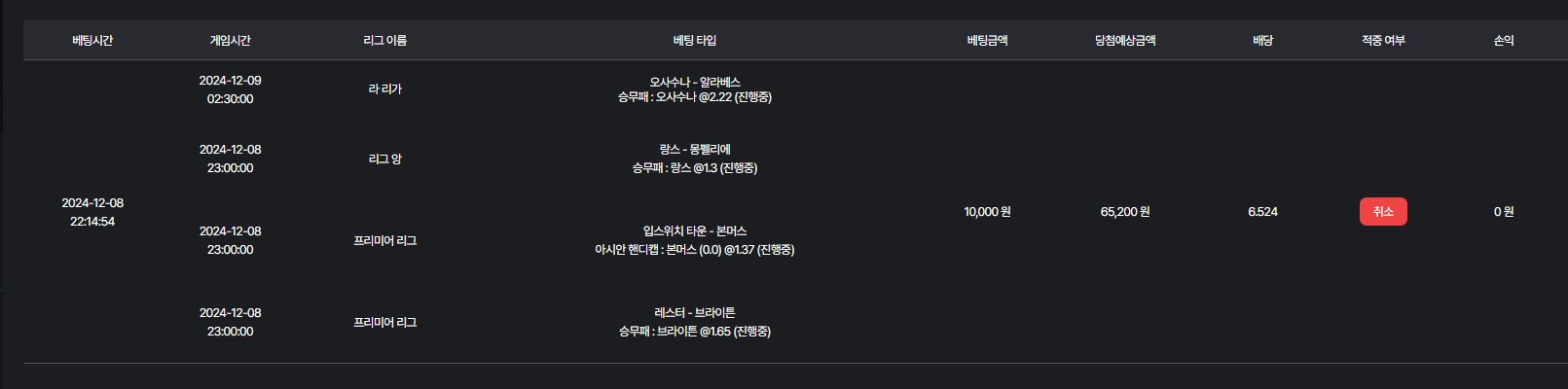Click the 게임시간 column header

pyautogui.click(x=230, y=41)
